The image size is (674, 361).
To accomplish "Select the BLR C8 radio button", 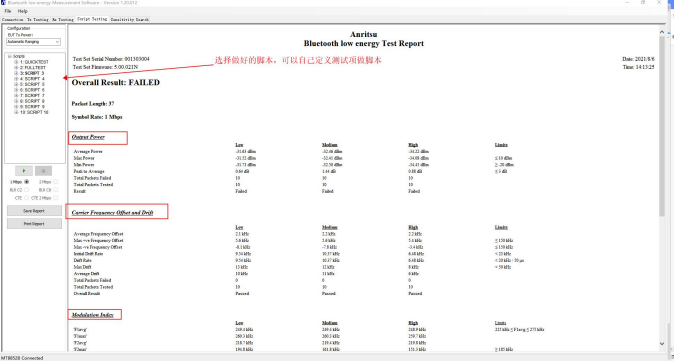I will [55, 190].
